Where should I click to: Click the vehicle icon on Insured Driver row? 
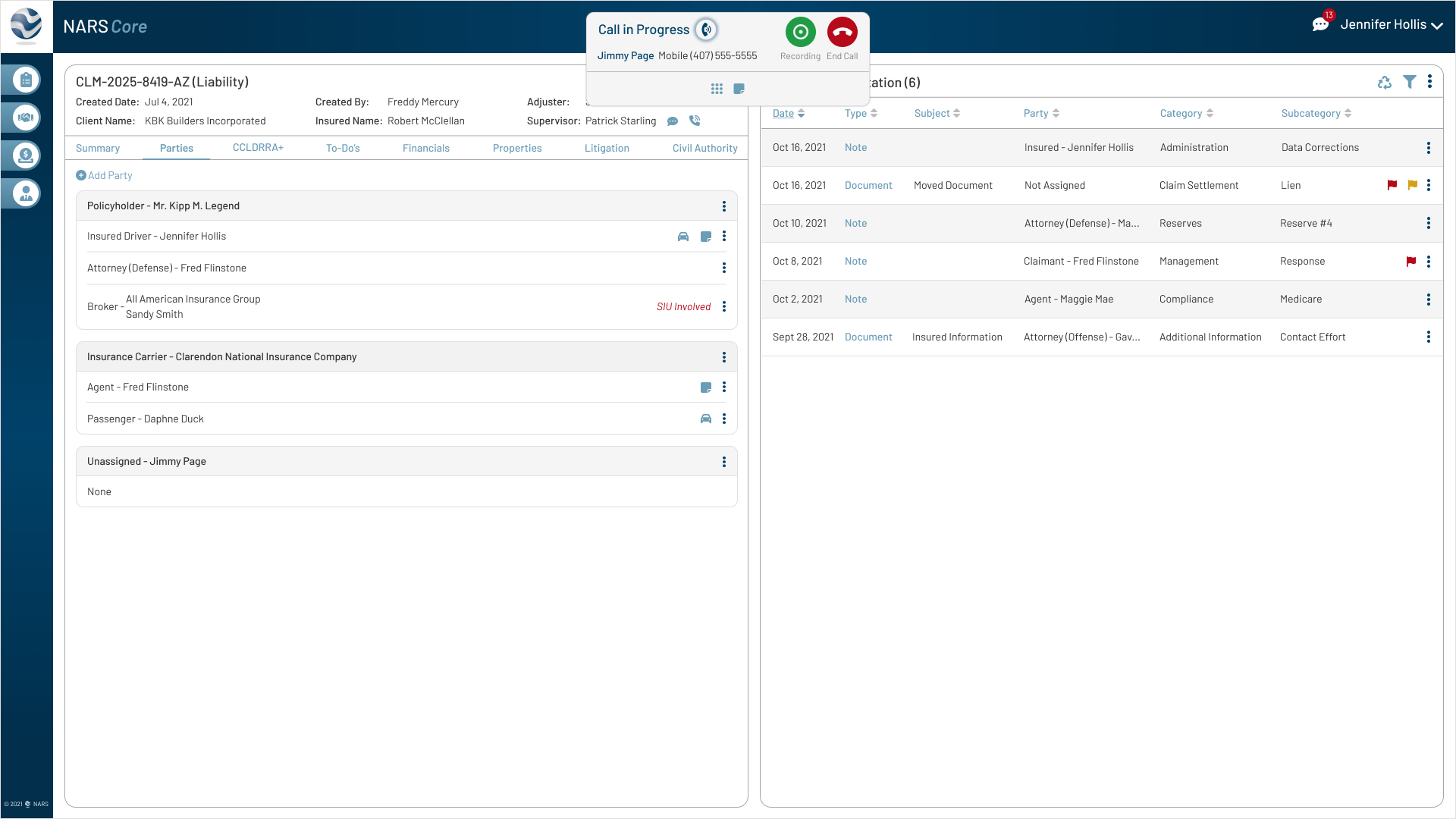click(x=683, y=237)
